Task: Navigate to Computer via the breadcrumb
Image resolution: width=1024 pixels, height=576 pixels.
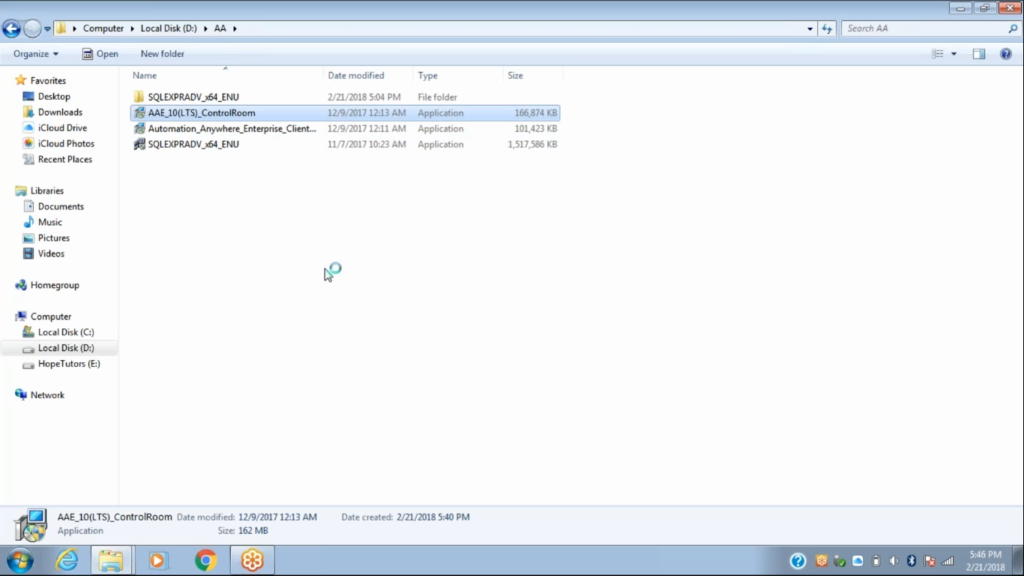Action: (104, 28)
